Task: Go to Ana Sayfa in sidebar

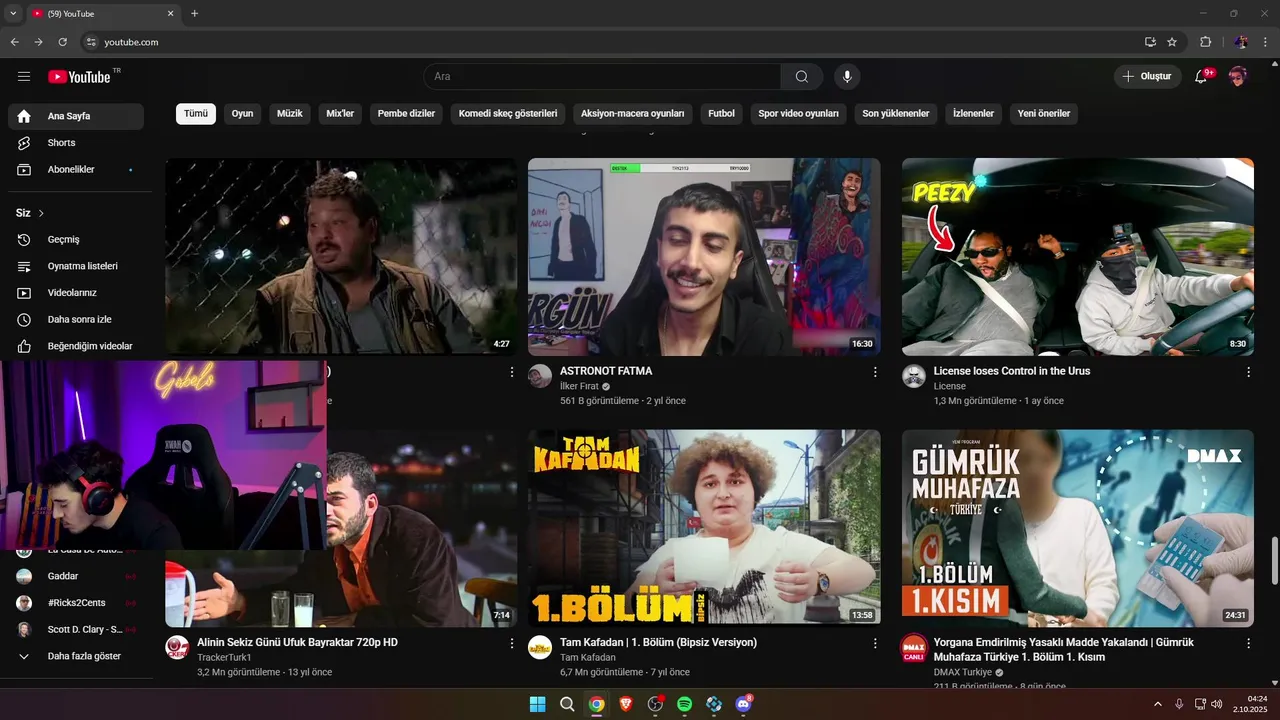Action: pos(76,116)
